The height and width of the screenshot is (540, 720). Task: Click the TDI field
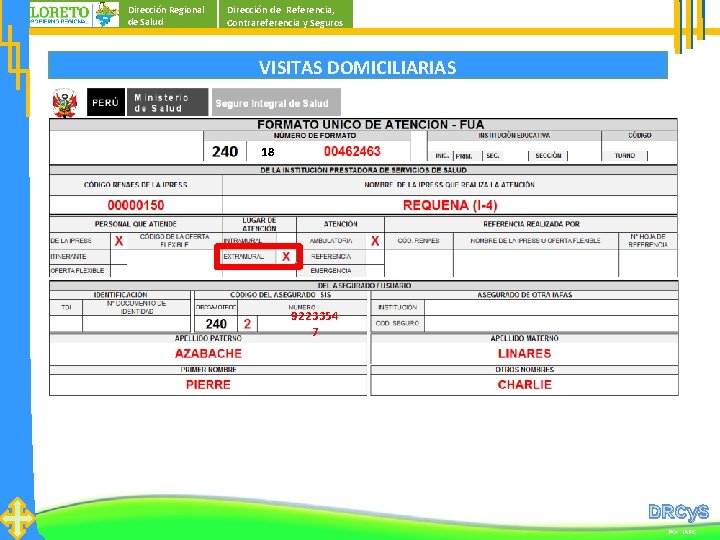click(66, 323)
